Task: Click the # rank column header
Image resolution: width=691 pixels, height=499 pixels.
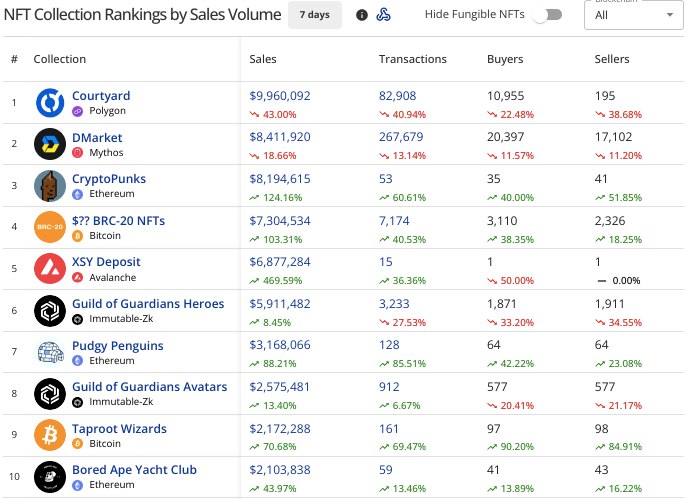Action: (x=14, y=59)
